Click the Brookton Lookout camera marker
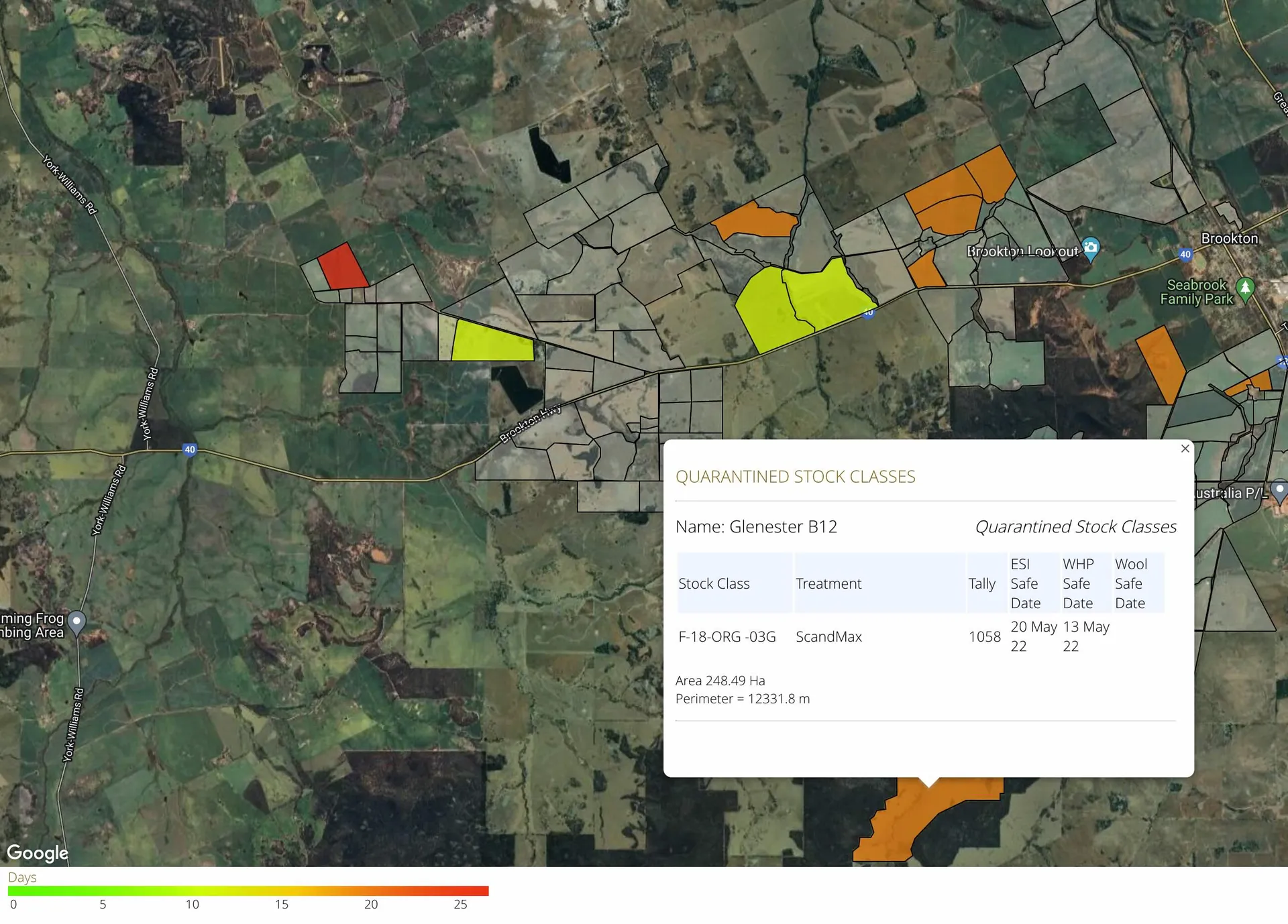The height and width of the screenshot is (924, 1288). [1091, 247]
